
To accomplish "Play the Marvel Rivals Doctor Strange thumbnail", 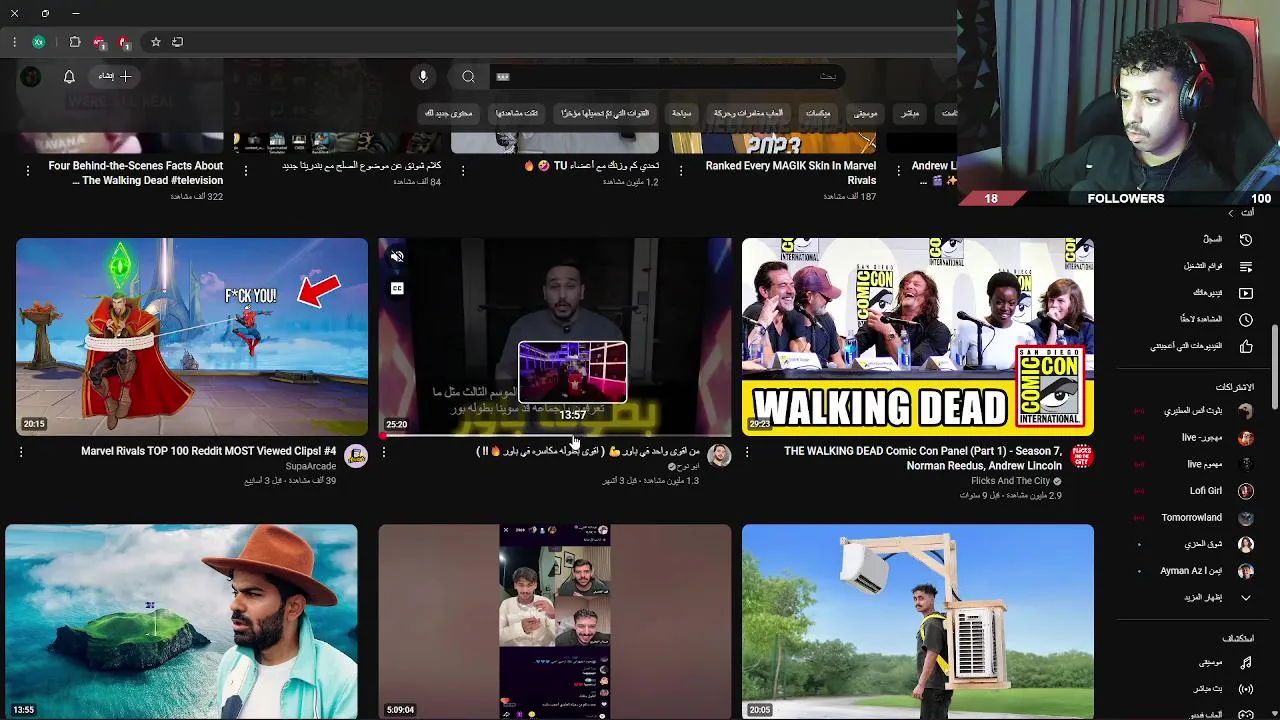I will coord(192,337).
